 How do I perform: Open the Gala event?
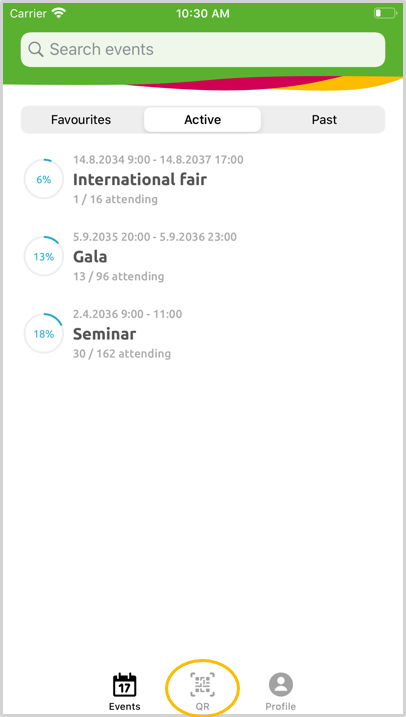tap(203, 257)
